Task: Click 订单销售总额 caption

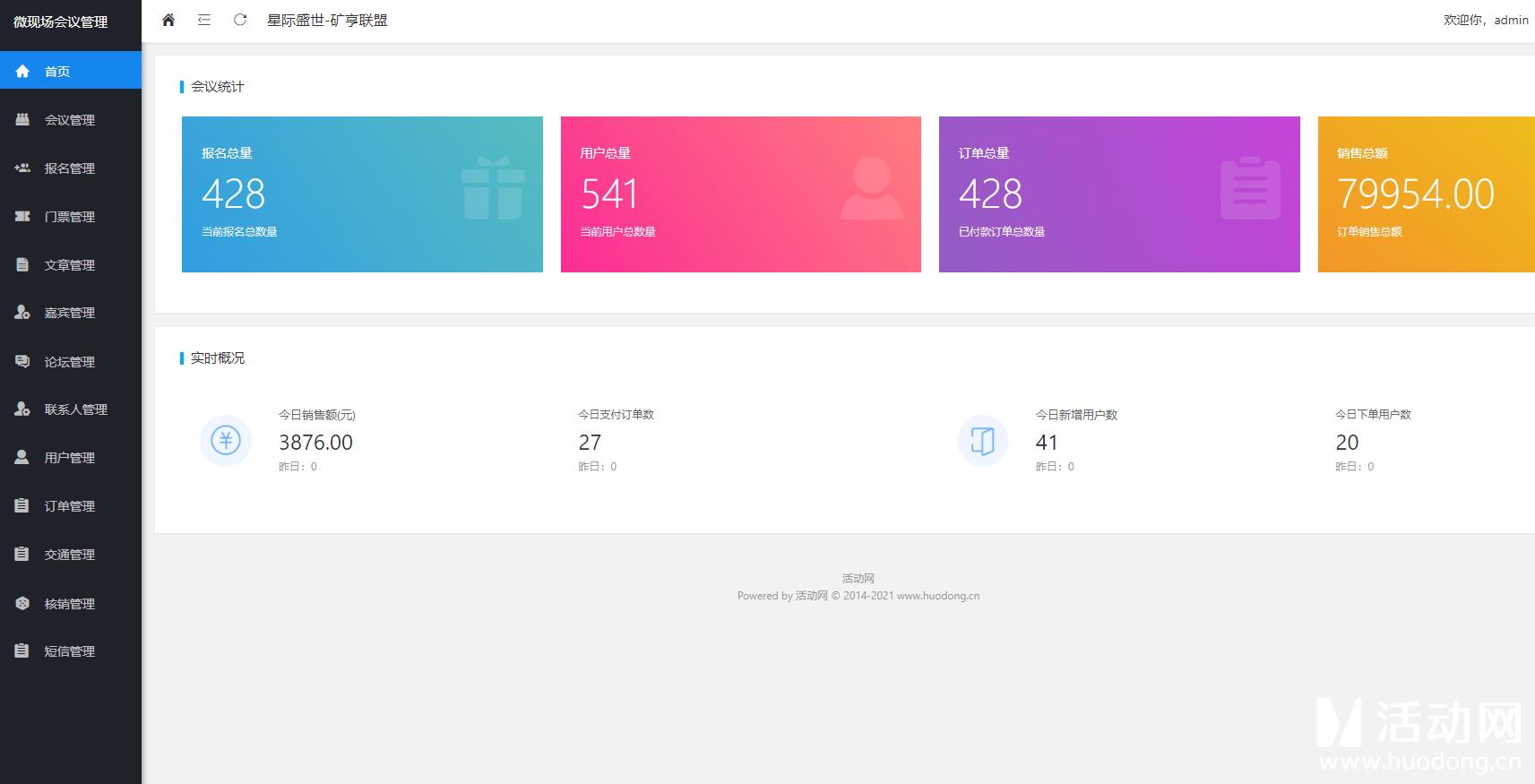Action: pyautogui.click(x=1369, y=232)
